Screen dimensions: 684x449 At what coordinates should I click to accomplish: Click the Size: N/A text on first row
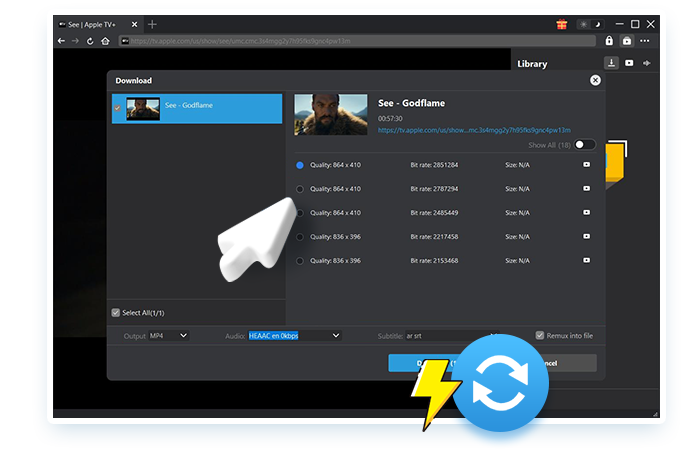pyautogui.click(x=517, y=165)
